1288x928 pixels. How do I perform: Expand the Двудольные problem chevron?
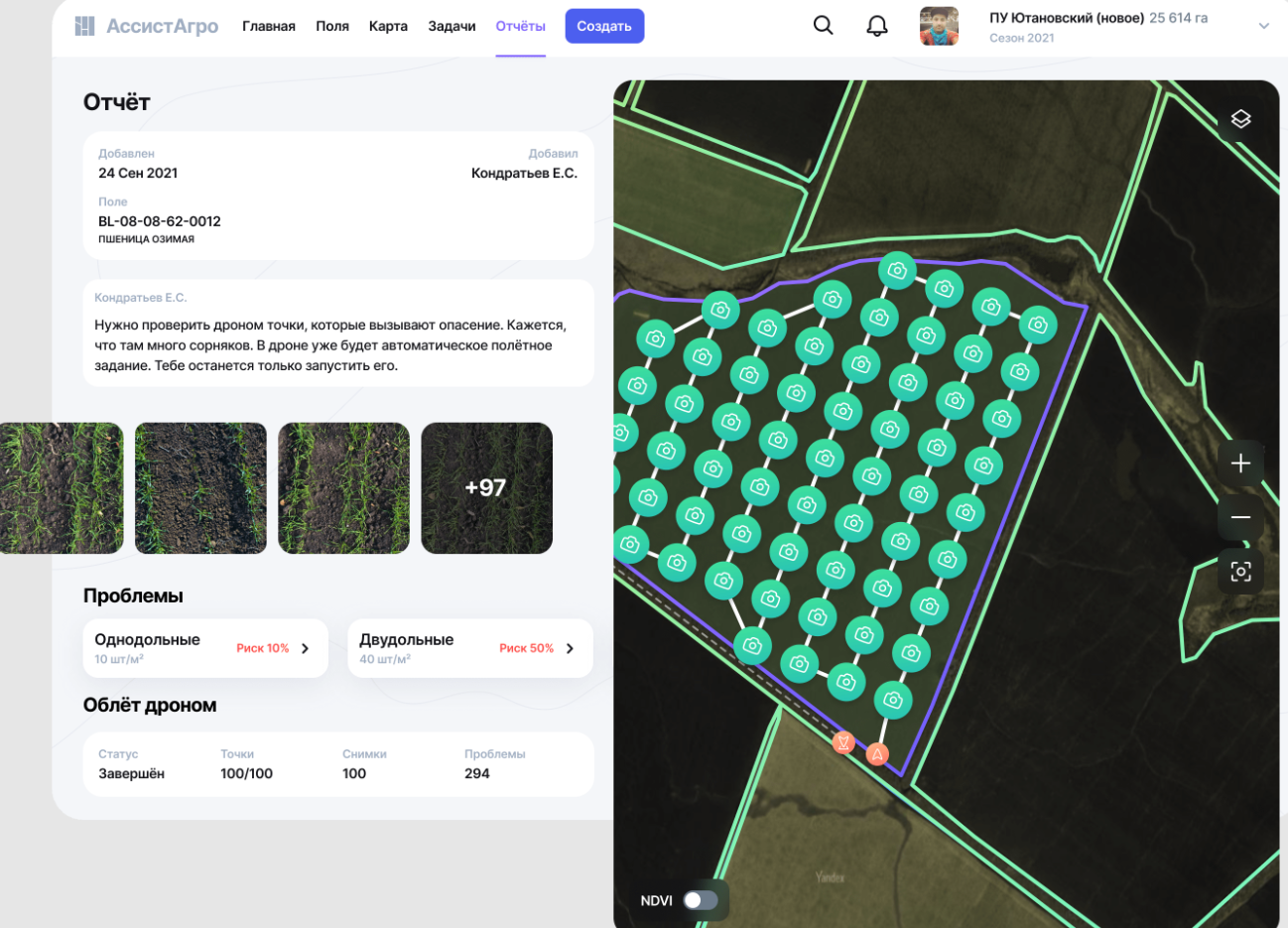570,648
